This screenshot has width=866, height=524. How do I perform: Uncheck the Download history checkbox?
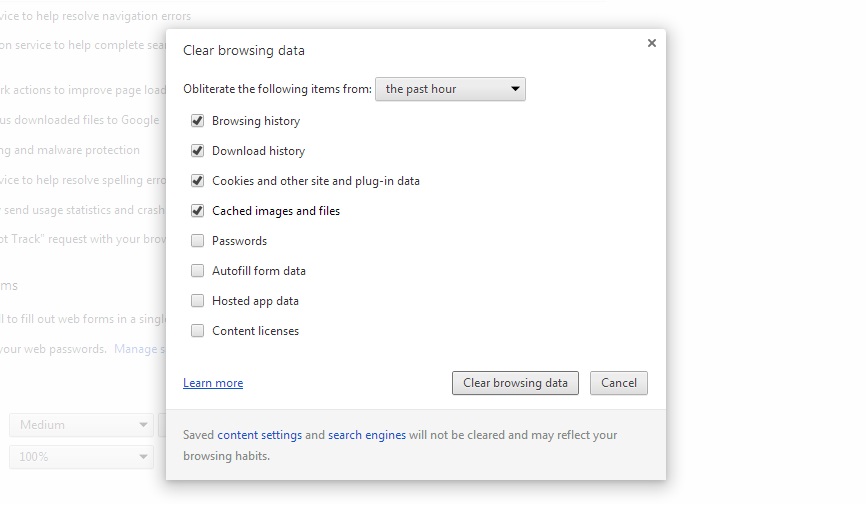coord(198,151)
